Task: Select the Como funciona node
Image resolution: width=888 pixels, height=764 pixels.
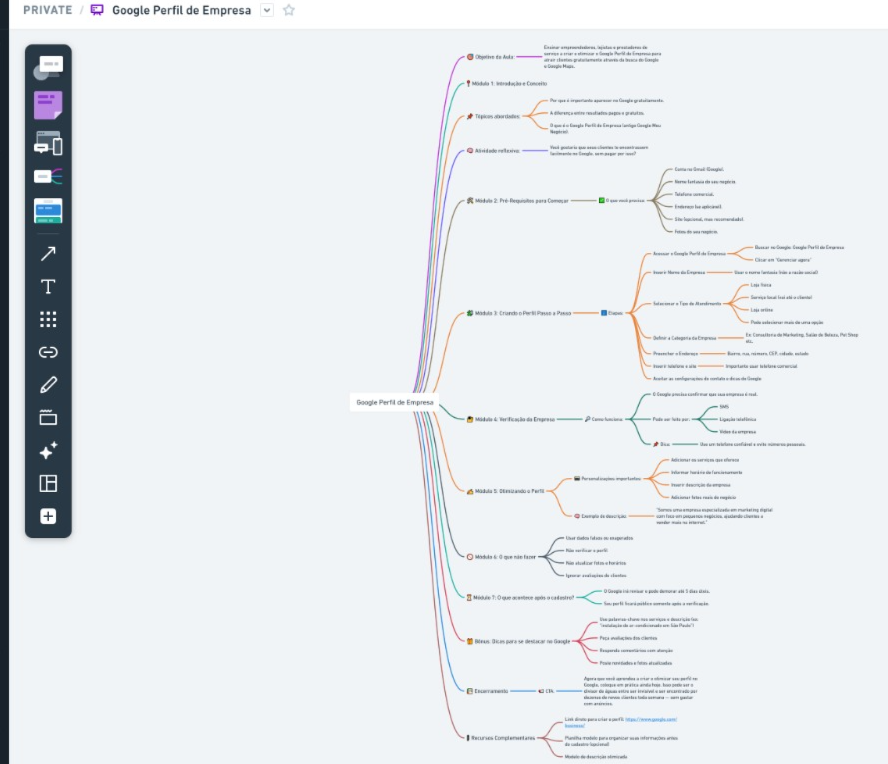Action: click(x=604, y=420)
